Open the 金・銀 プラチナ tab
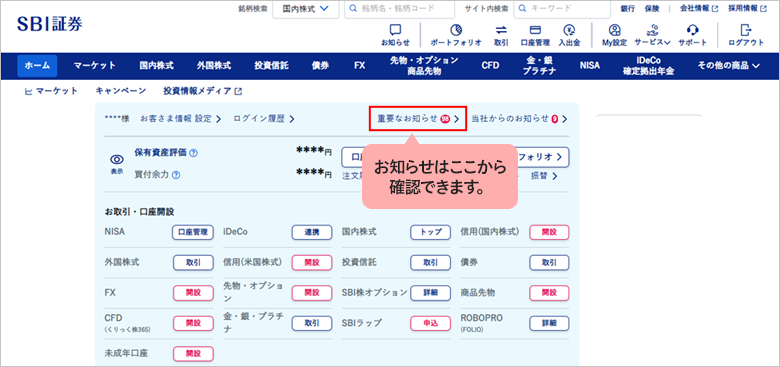This screenshot has height=367, width=780. coord(539,66)
